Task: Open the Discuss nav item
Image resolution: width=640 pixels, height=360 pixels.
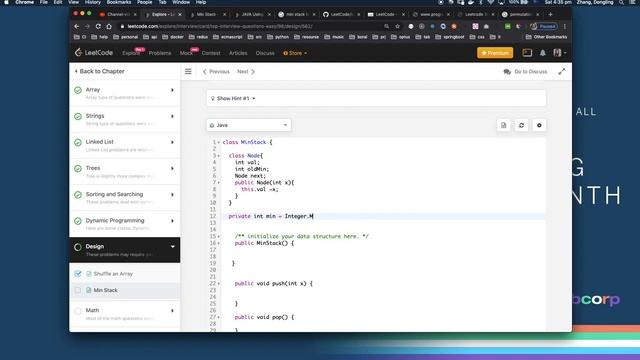Action: click(x=265, y=53)
